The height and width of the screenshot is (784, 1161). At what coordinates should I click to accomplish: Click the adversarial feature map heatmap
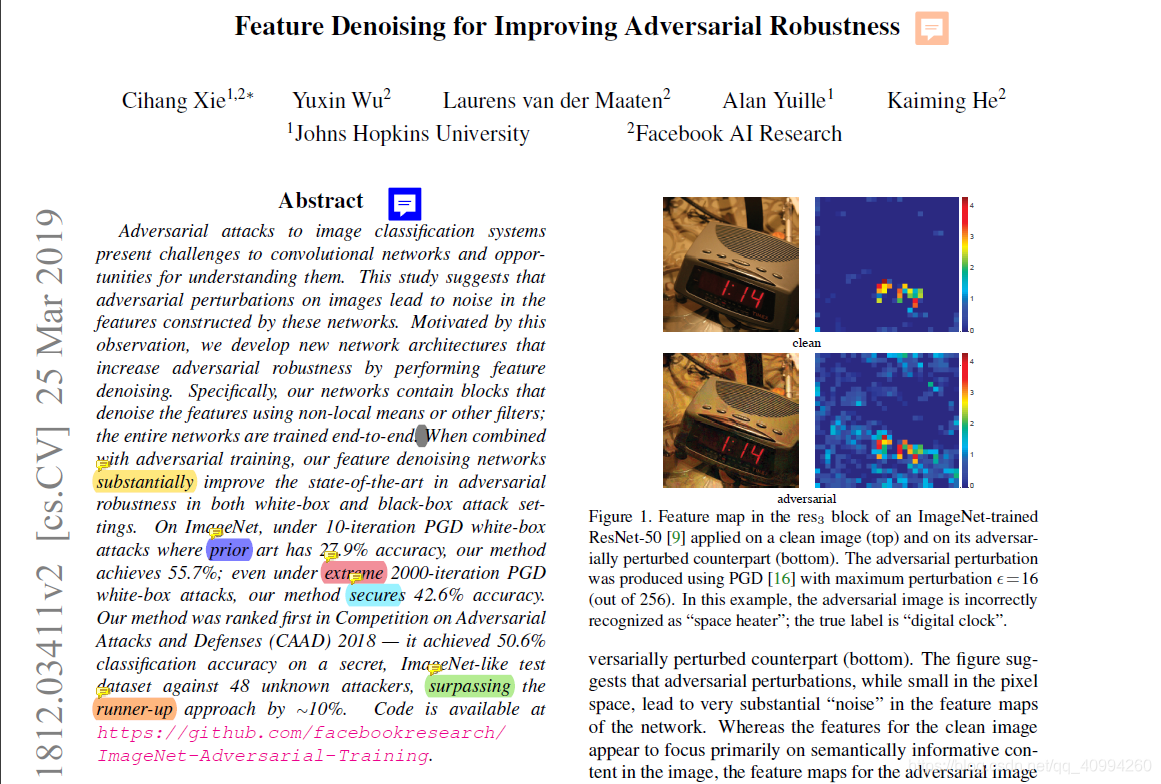pos(886,421)
